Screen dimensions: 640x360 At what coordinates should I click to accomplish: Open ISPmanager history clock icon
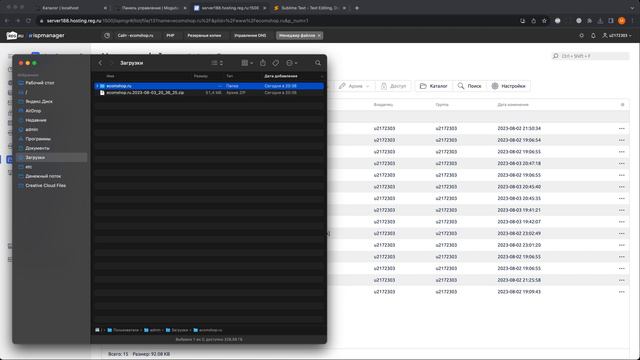[107, 36]
